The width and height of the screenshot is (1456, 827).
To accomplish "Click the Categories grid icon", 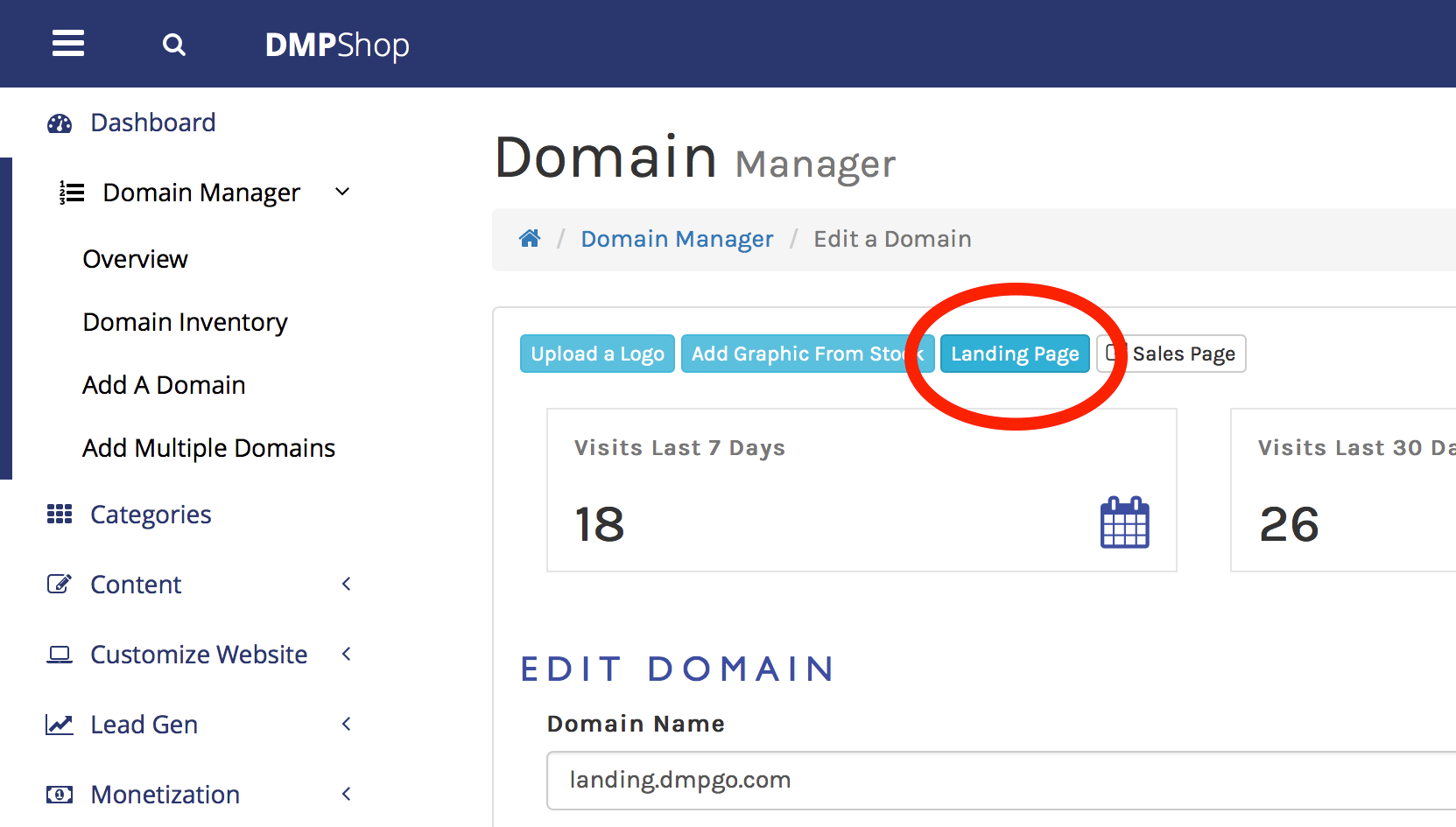I will 60,515.
